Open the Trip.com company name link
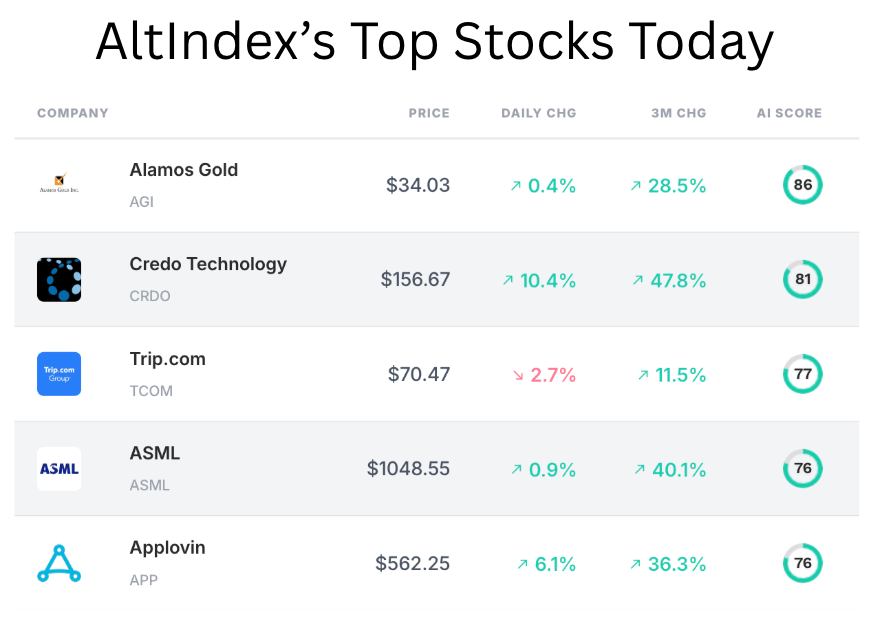 (x=167, y=359)
